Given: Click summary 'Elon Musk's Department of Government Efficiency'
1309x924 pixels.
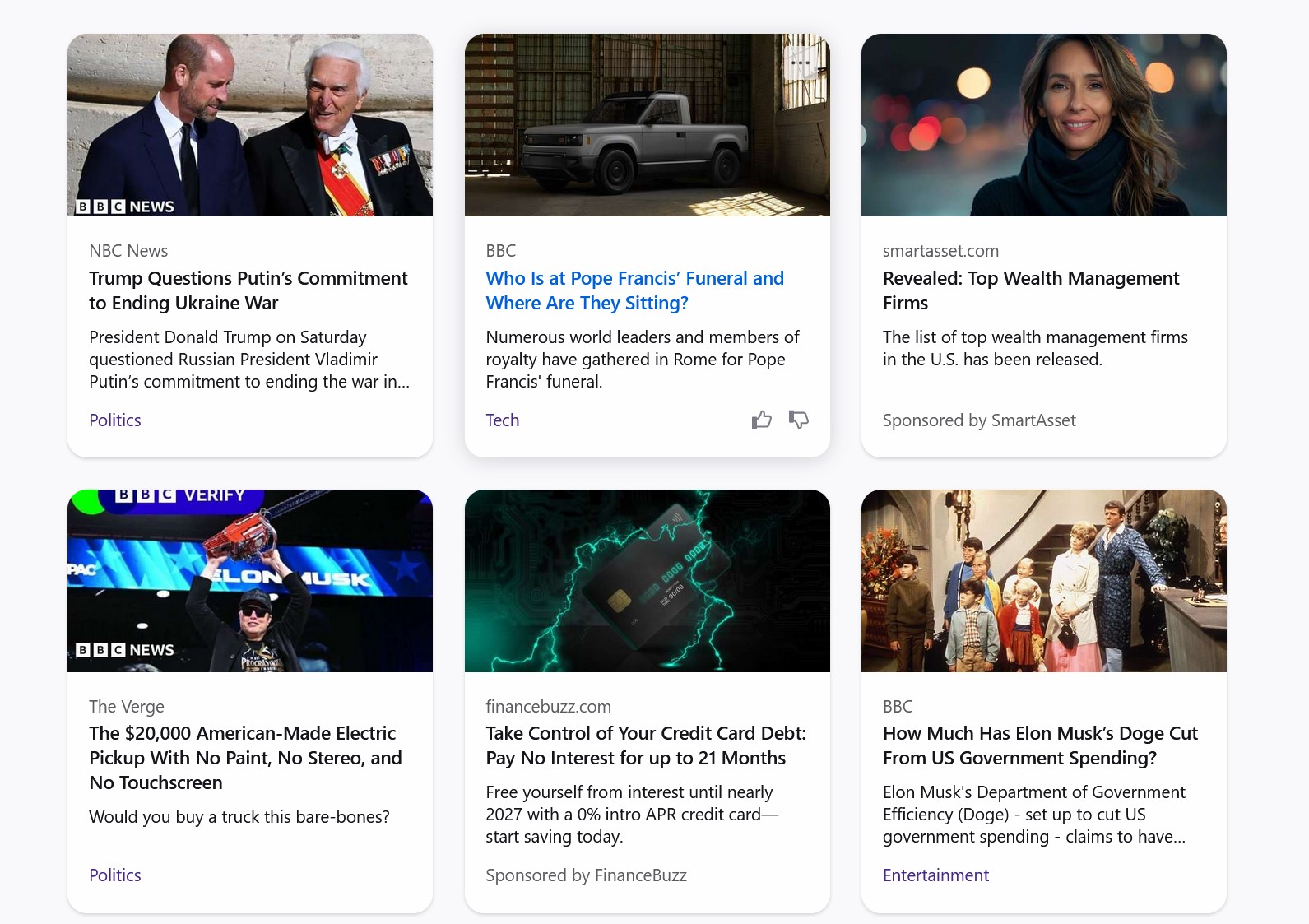Looking at the screenshot, I should 1034,815.
